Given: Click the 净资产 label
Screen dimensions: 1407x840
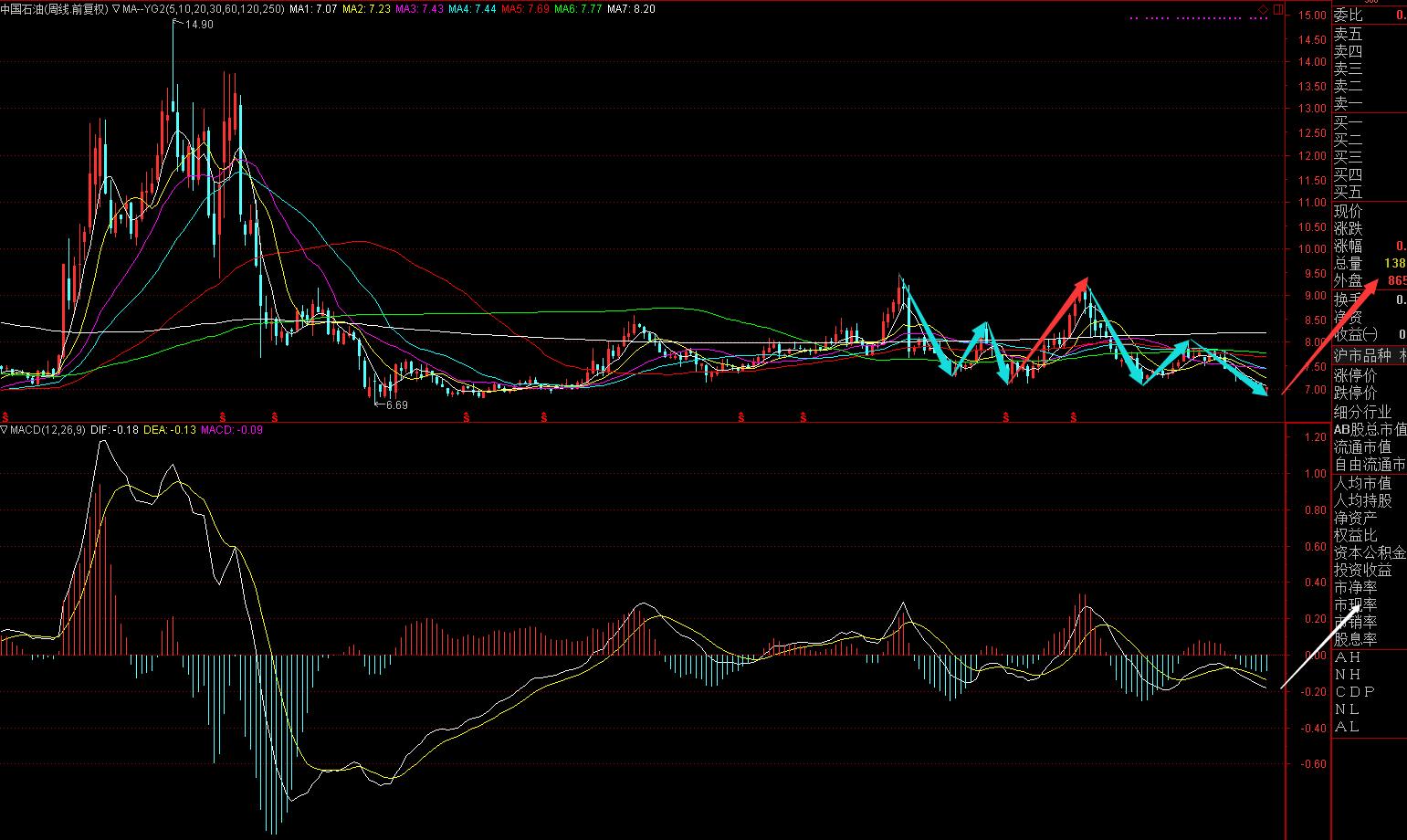Looking at the screenshot, I should click(x=1355, y=518).
